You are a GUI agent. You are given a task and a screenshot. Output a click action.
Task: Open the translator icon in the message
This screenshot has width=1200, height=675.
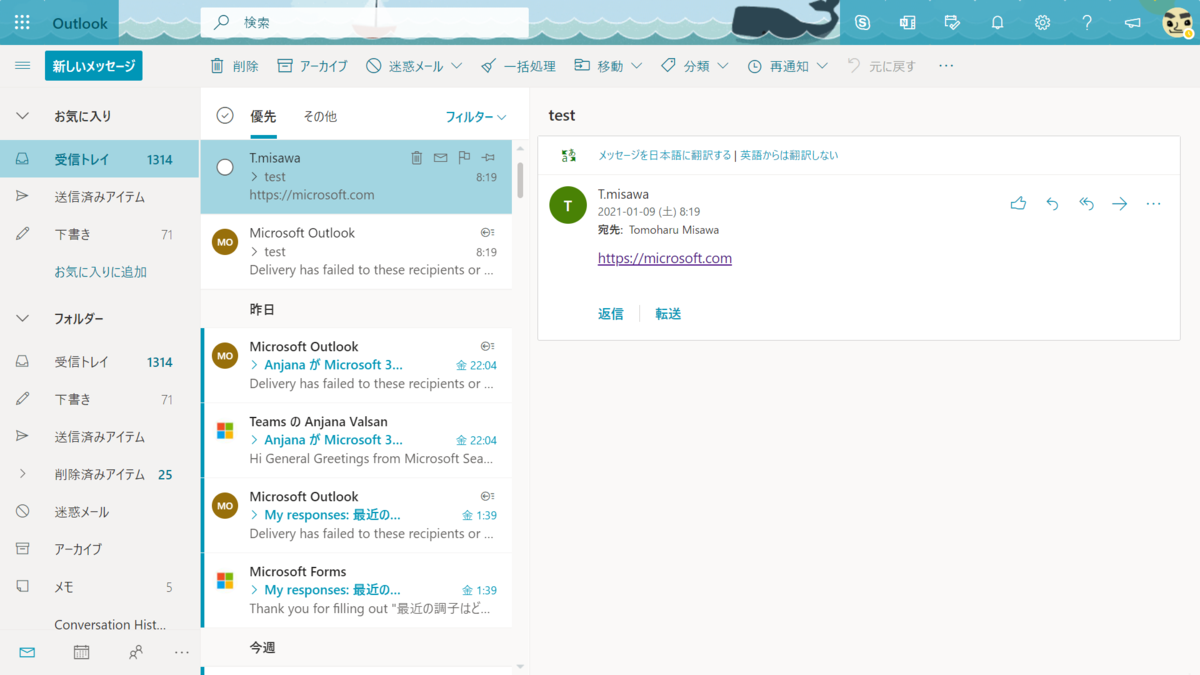(569, 155)
